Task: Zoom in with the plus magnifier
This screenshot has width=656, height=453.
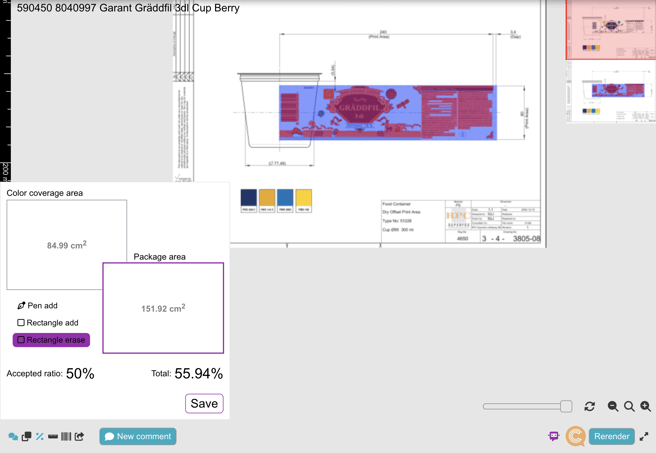Action: point(646,407)
